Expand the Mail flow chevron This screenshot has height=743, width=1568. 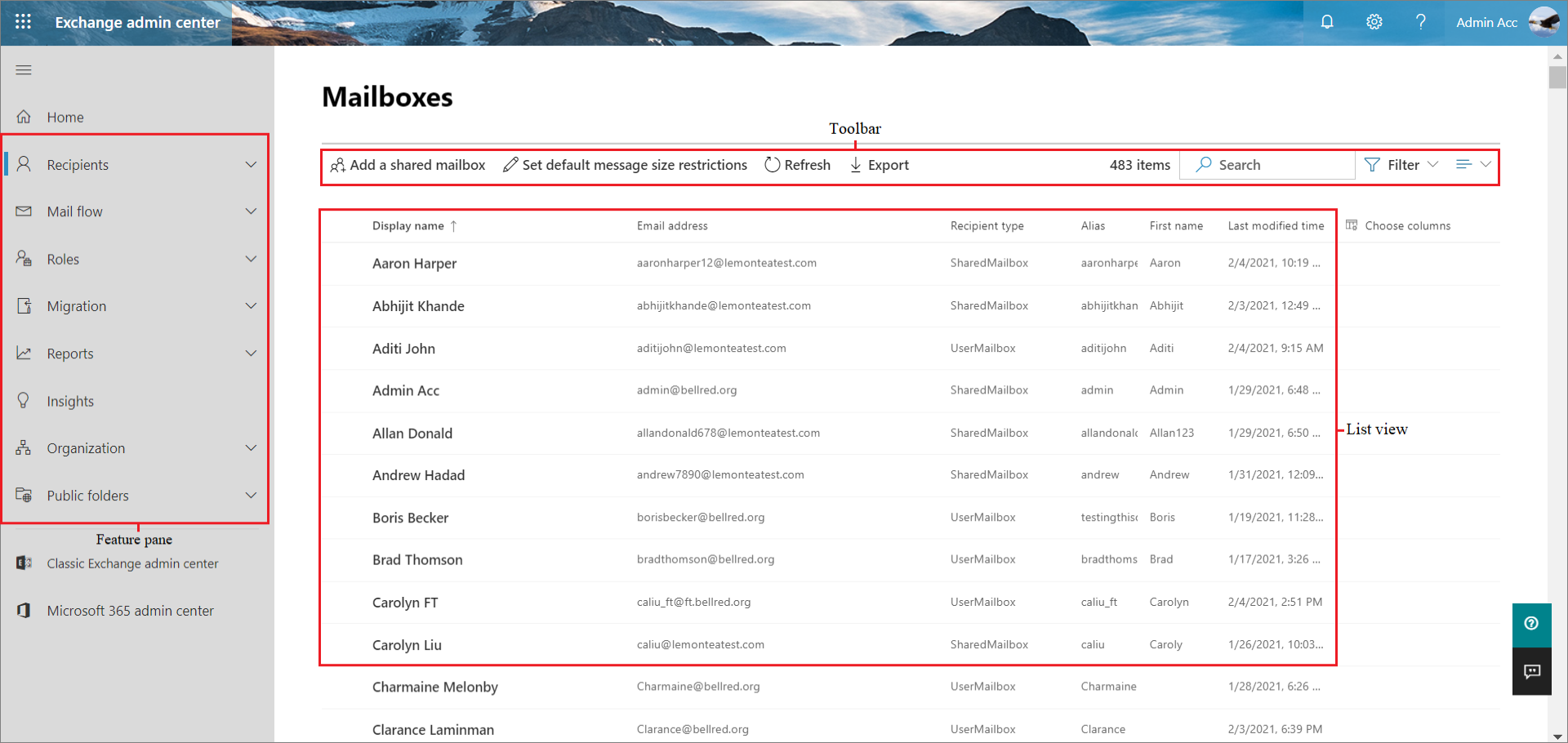pos(251,211)
